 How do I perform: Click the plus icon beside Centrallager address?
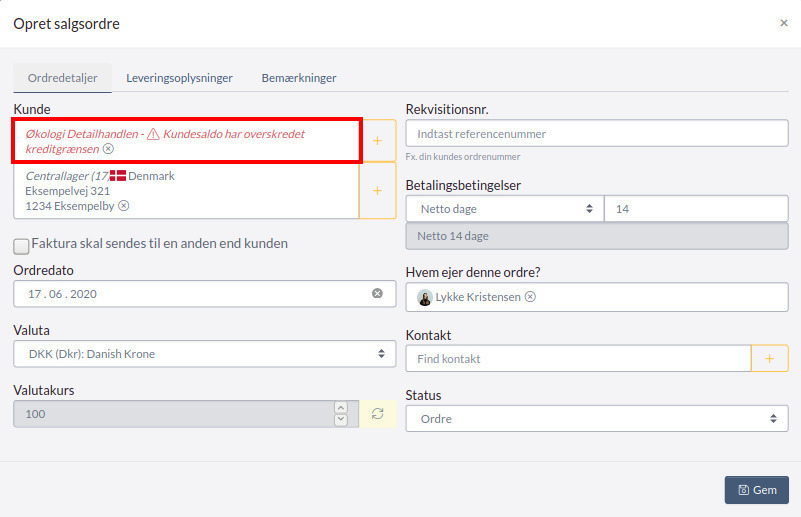[x=377, y=190]
